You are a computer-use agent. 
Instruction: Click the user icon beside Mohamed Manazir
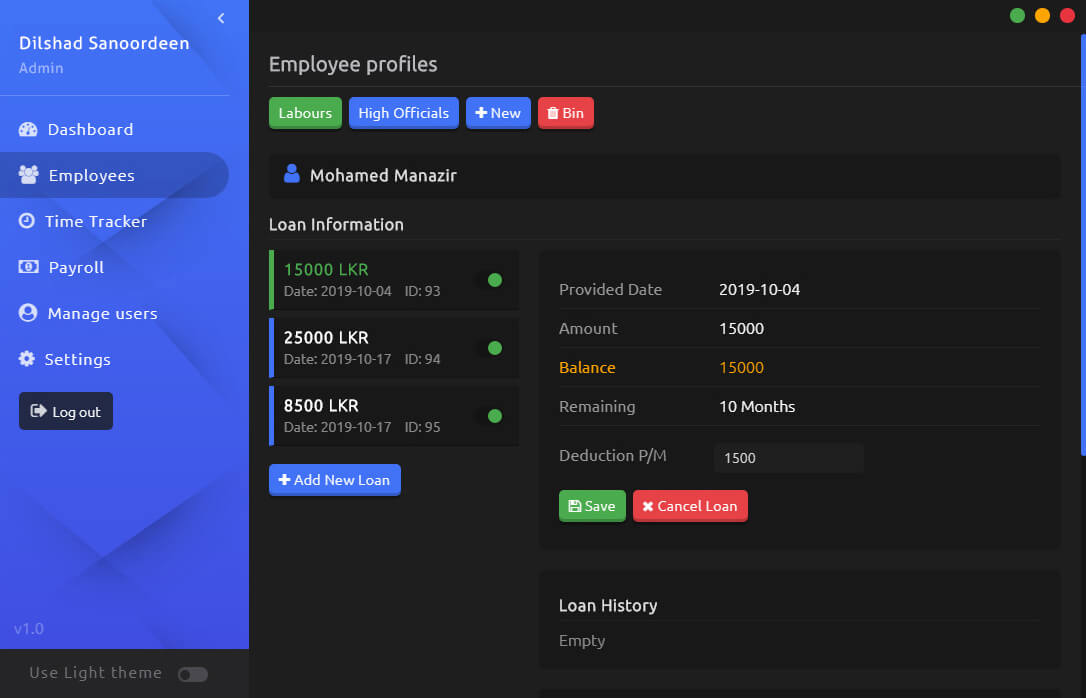[292, 174]
